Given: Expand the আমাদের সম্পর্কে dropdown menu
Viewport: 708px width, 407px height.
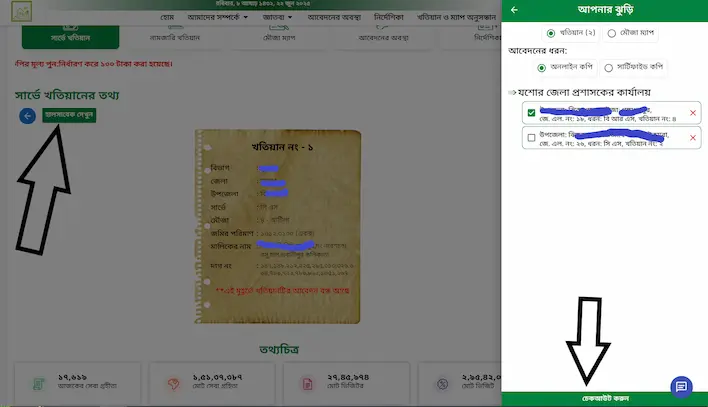Looking at the screenshot, I should pyautogui.click(x=218, y=17).
